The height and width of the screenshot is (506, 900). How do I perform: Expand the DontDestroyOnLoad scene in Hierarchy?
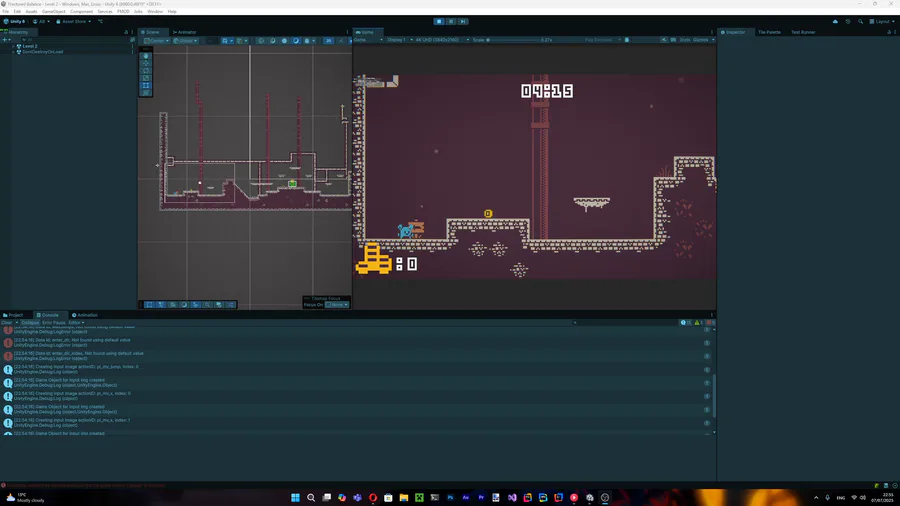coord(13,52)
